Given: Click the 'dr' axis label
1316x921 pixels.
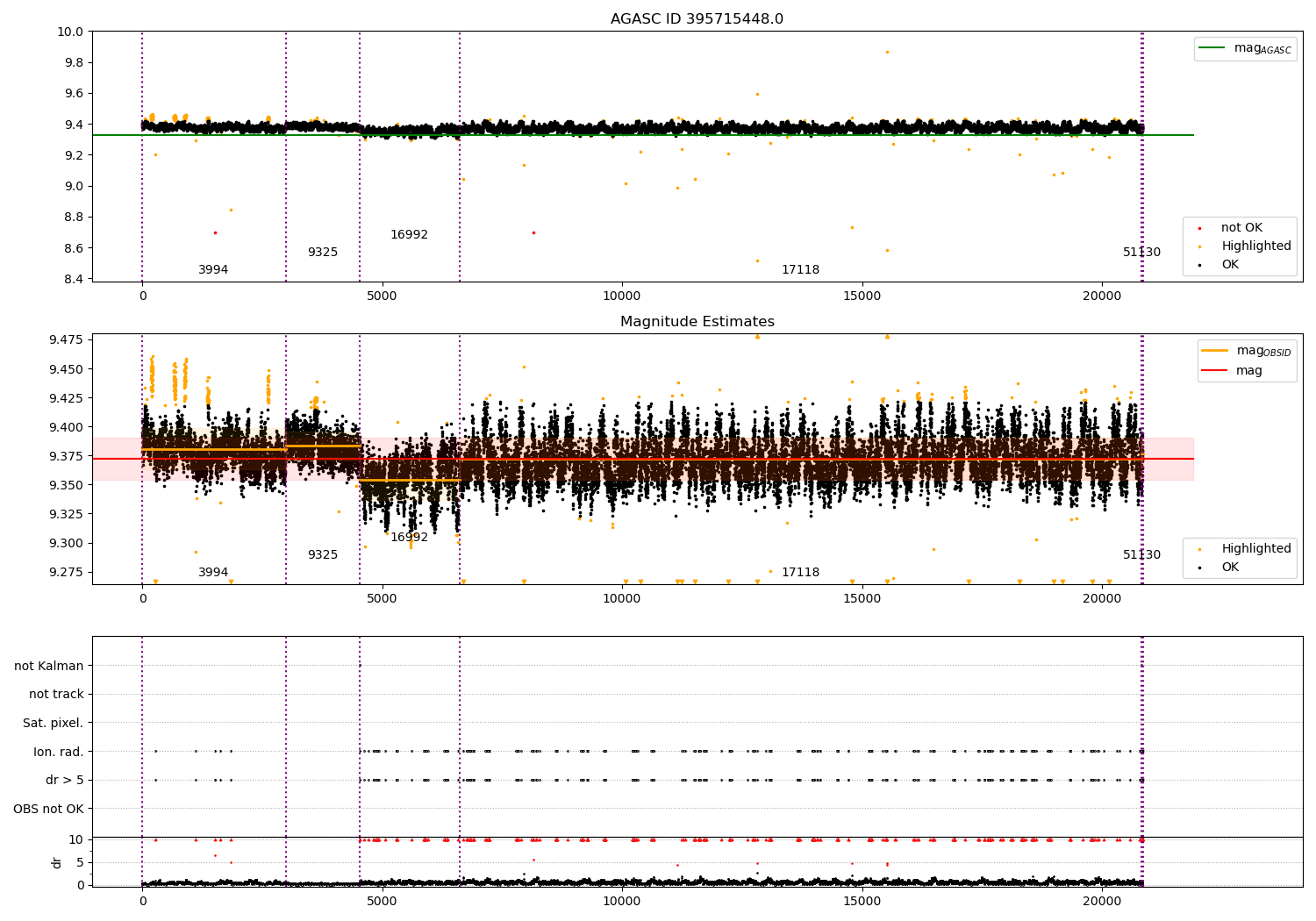Looking at the screenshot, I should click(57, 862).
